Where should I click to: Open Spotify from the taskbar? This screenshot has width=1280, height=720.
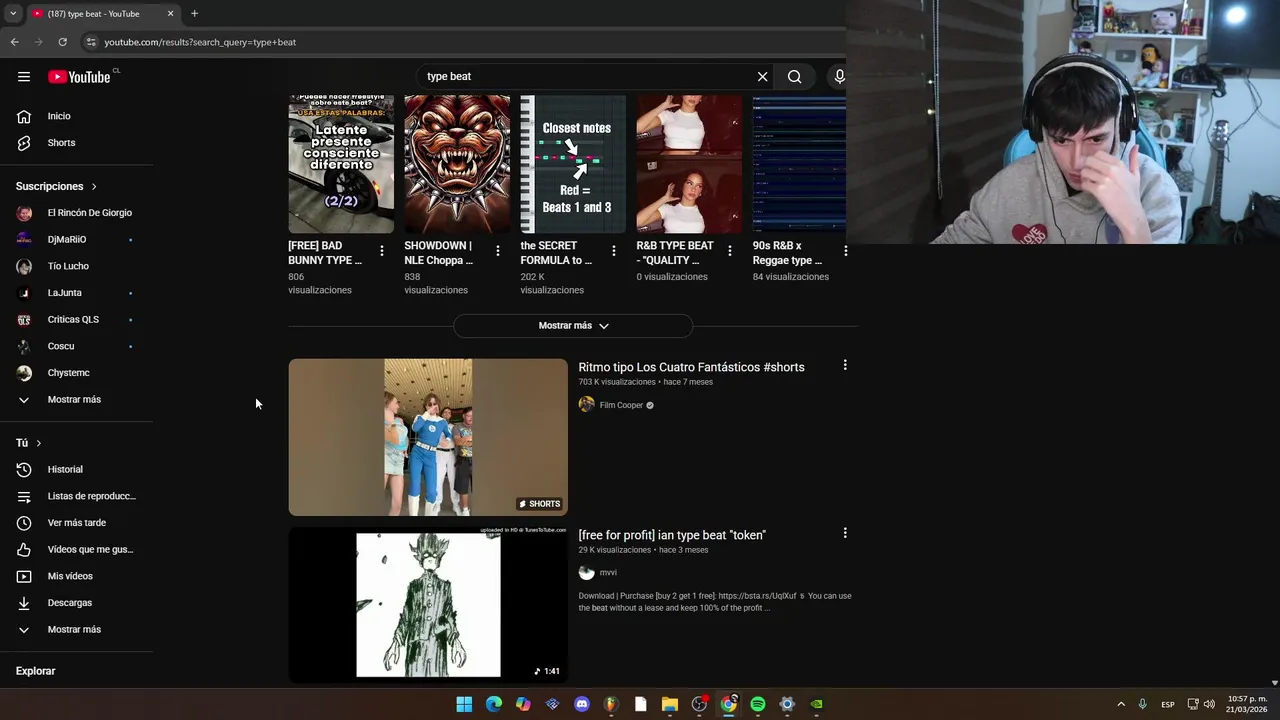758,704
